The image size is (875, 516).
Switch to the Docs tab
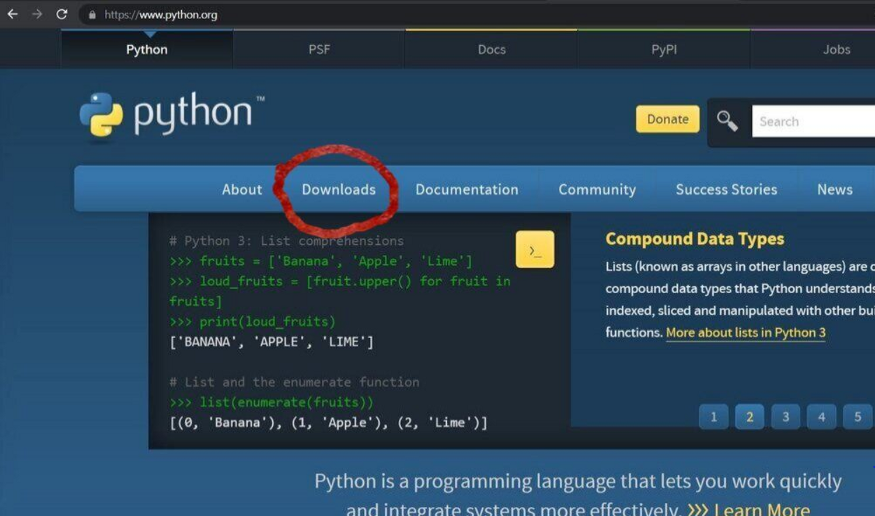pos(492,49)
